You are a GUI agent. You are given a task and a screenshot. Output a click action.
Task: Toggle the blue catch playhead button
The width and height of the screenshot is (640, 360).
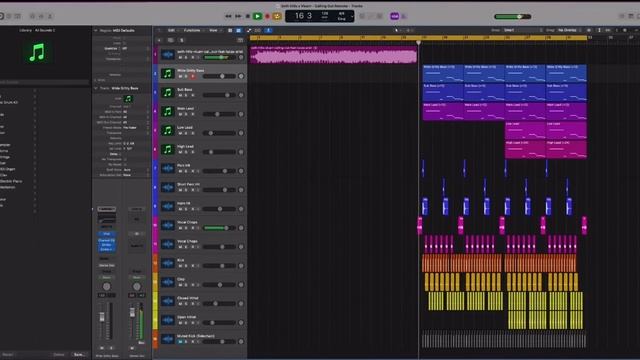268,30
